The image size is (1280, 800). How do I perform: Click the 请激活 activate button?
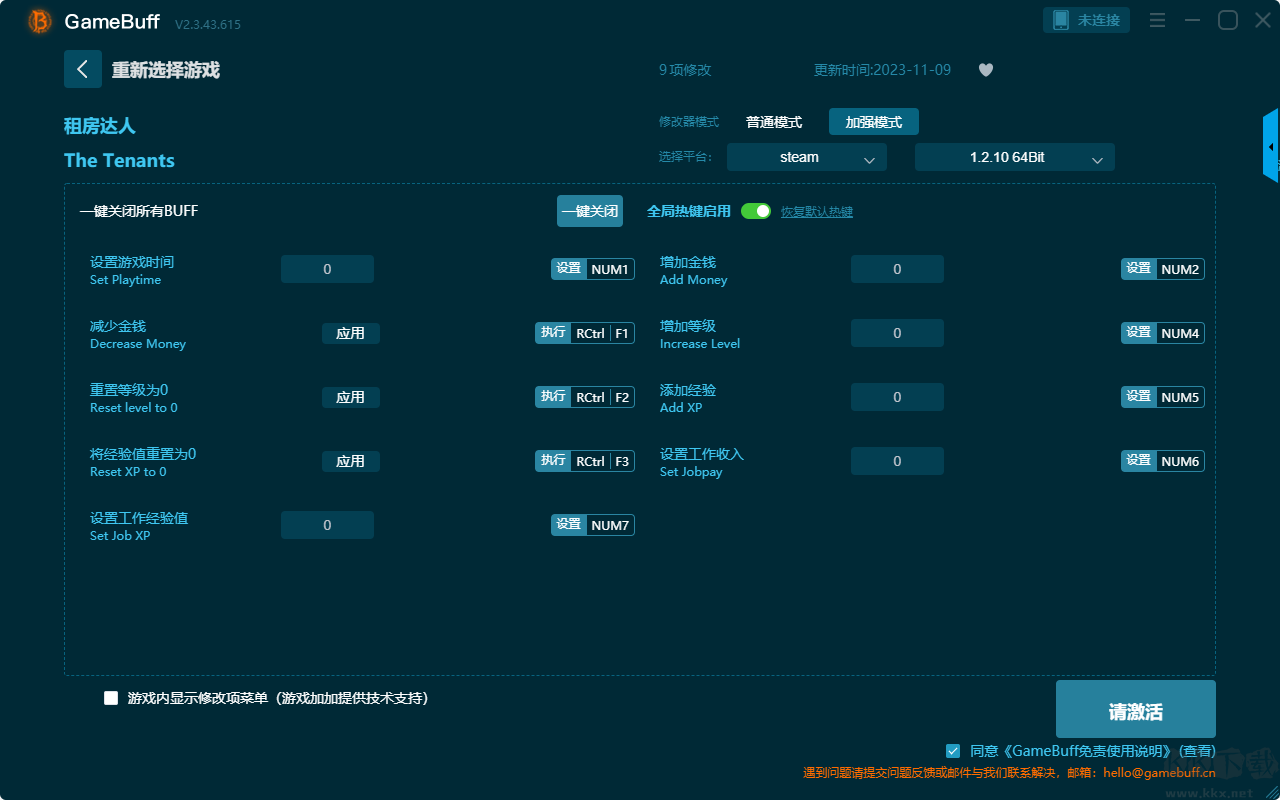point(1136,709)
